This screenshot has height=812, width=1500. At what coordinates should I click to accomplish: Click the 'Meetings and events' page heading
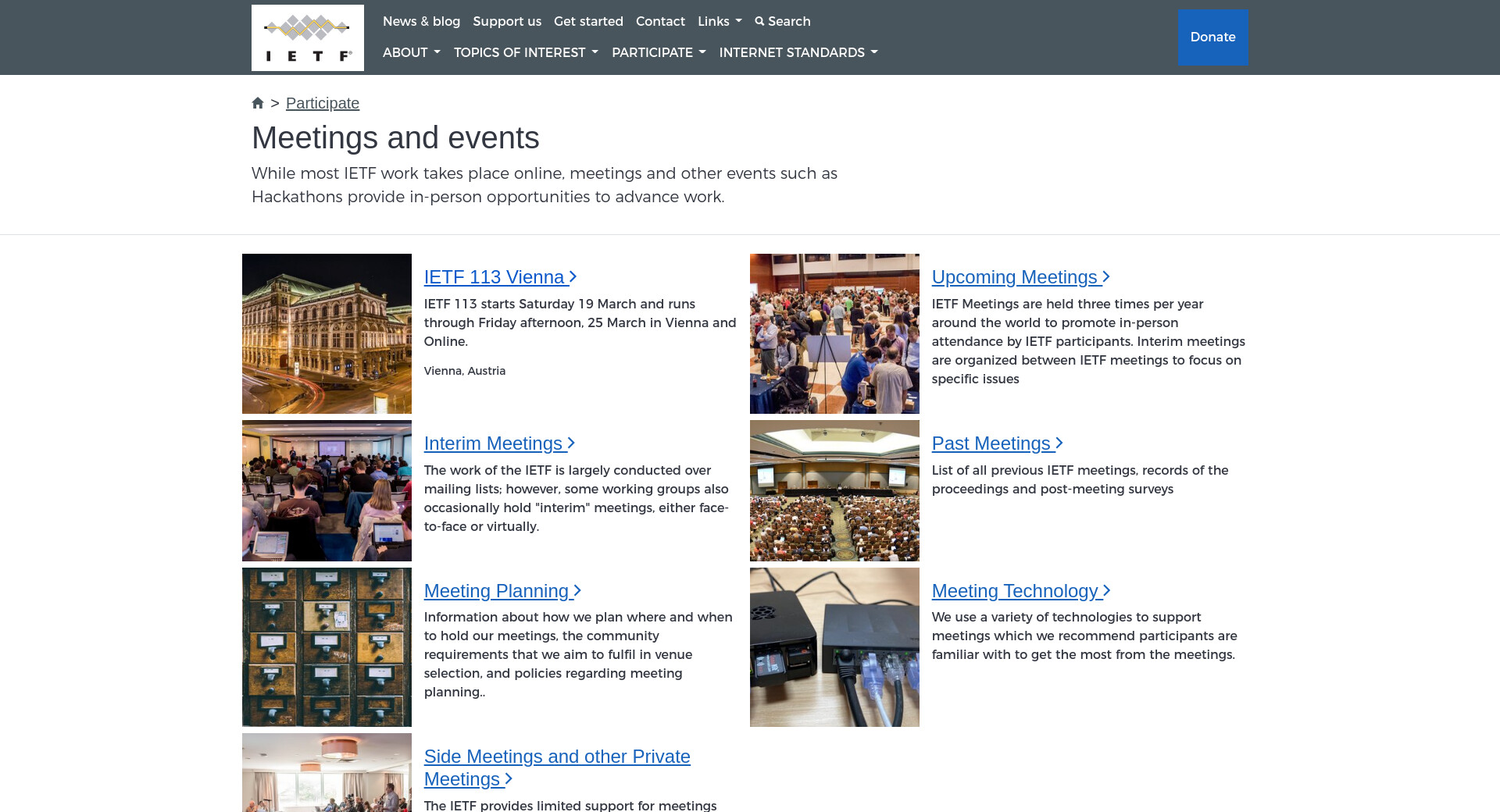pyautogui.click(x=395, y=137)
